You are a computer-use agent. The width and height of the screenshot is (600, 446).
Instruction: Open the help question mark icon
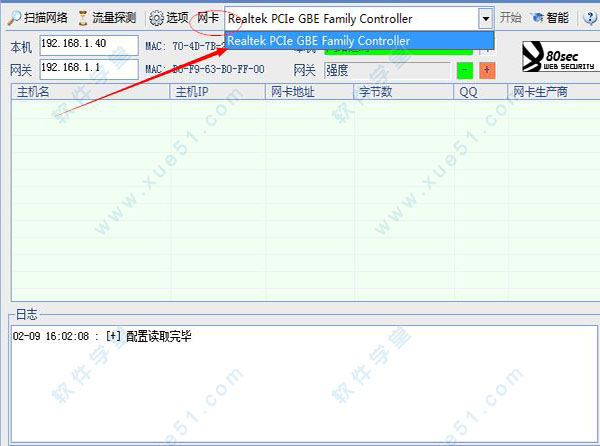click(590, 18)
